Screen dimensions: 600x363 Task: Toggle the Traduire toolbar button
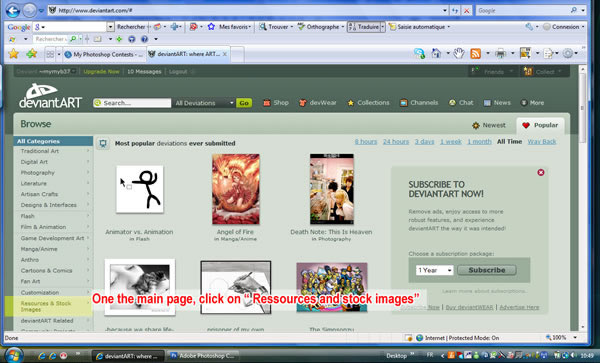[364, 27]
